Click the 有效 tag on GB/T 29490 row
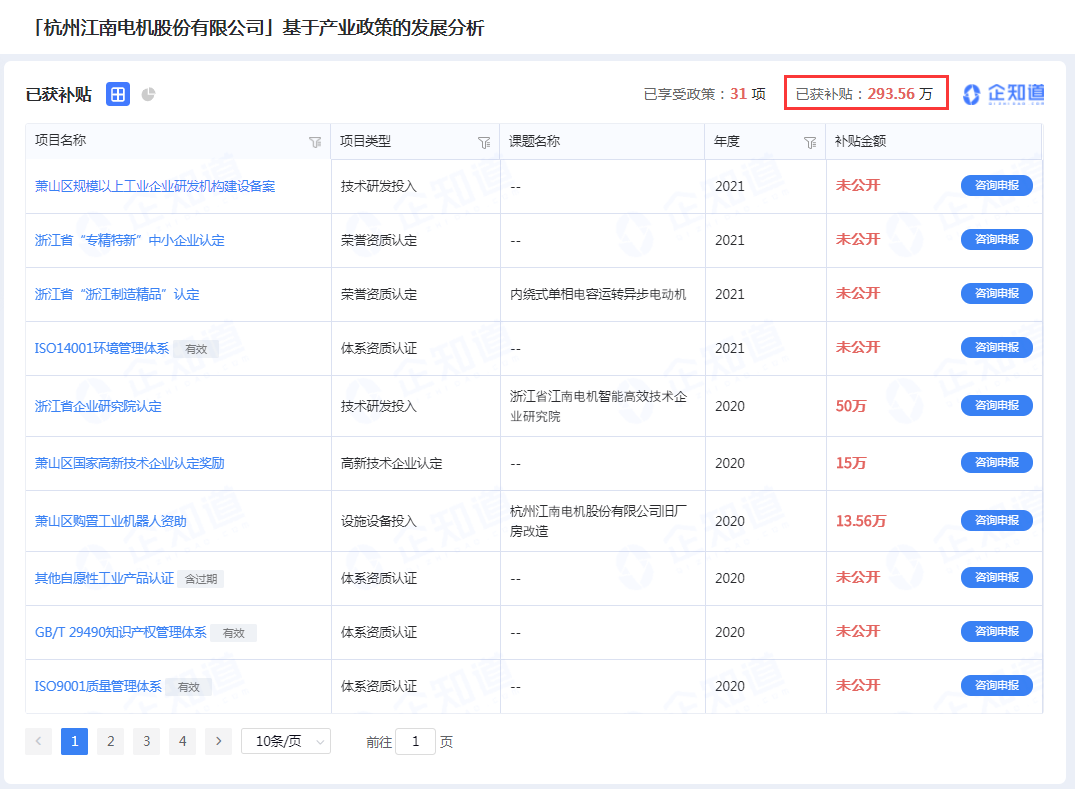 [x=234, y=633]
